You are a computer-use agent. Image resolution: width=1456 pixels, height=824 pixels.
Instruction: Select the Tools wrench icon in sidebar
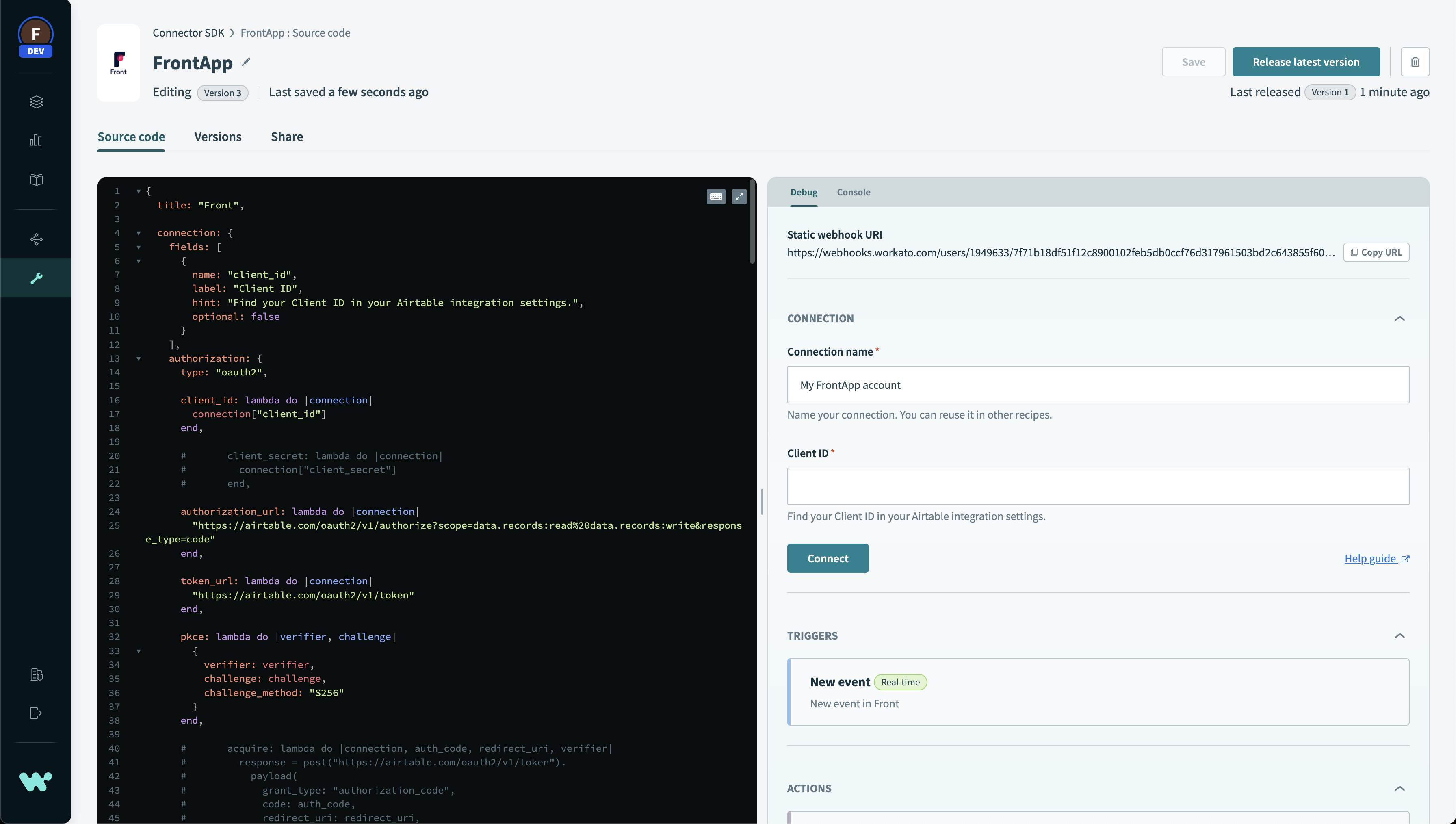36,277
